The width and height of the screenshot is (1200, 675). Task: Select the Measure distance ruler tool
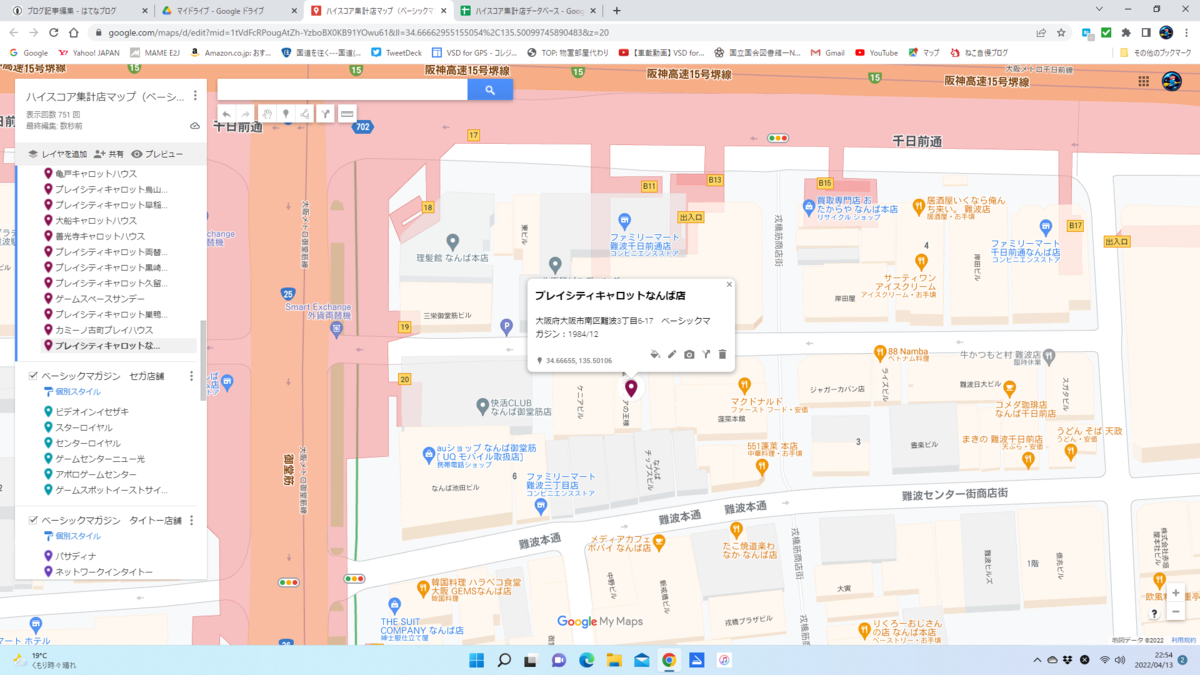346,114
